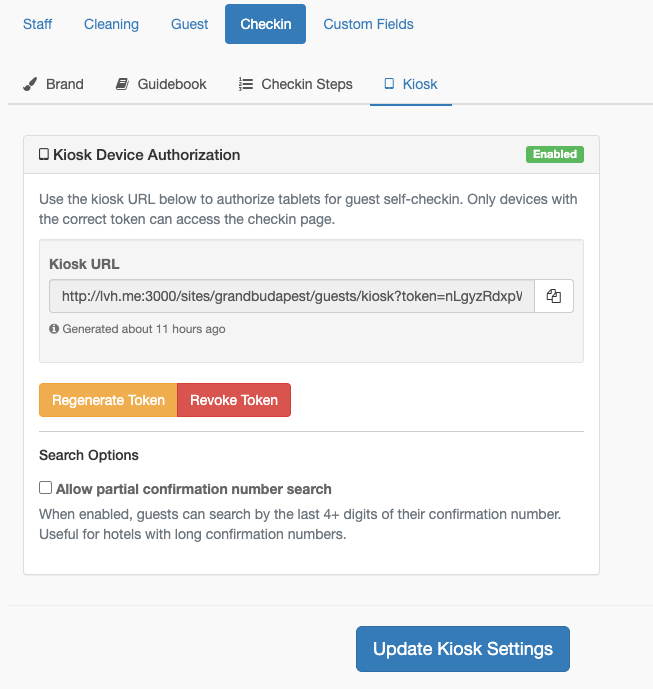653x689 pixels.
Task: Click the list icon beside Checkin Steps
Action: [x=246, y=84]
